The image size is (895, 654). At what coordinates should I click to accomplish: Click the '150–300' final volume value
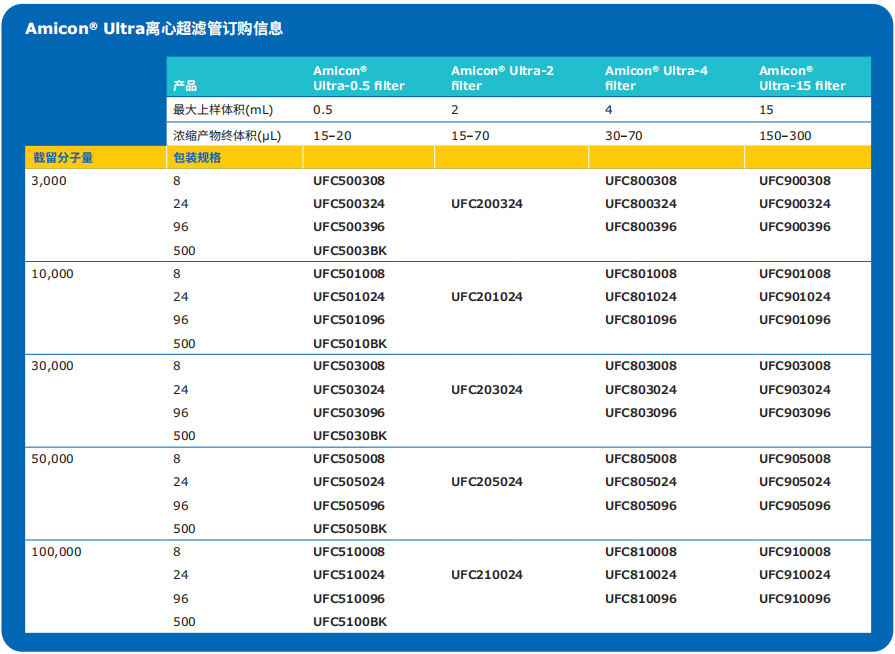[785, 136]
